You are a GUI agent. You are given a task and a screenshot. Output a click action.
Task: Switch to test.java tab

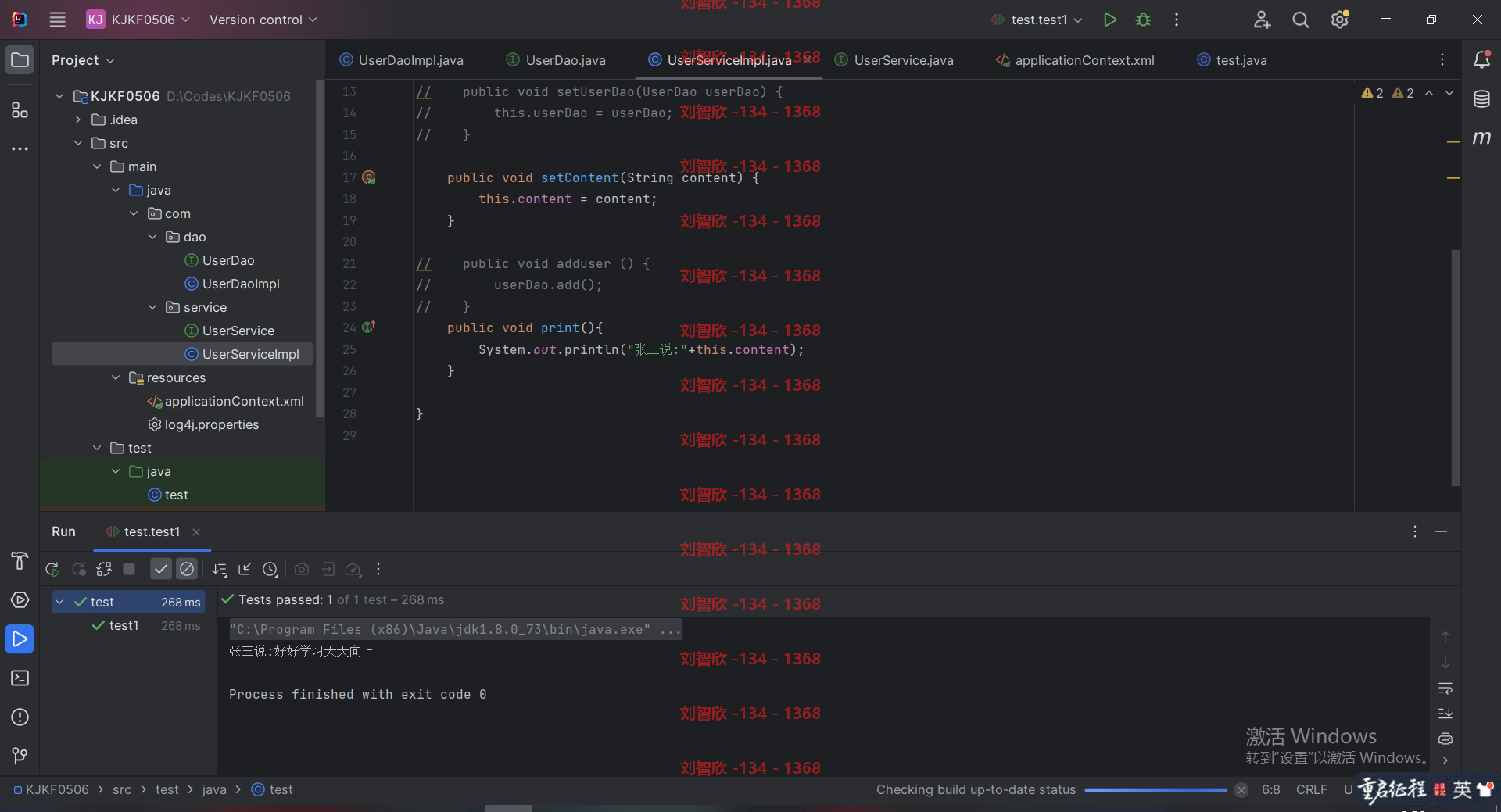(1232, 60)
